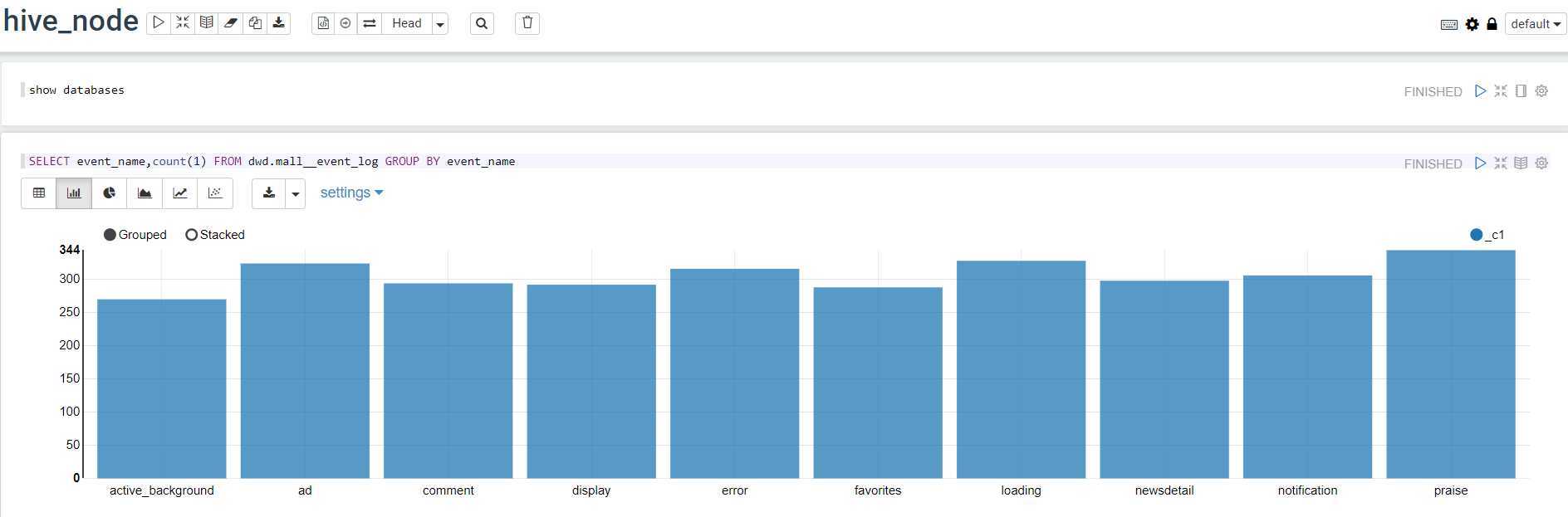The image size is (1568, 517).
Task: Click the praise bar in chart
Action: (x=1451, y=364)
